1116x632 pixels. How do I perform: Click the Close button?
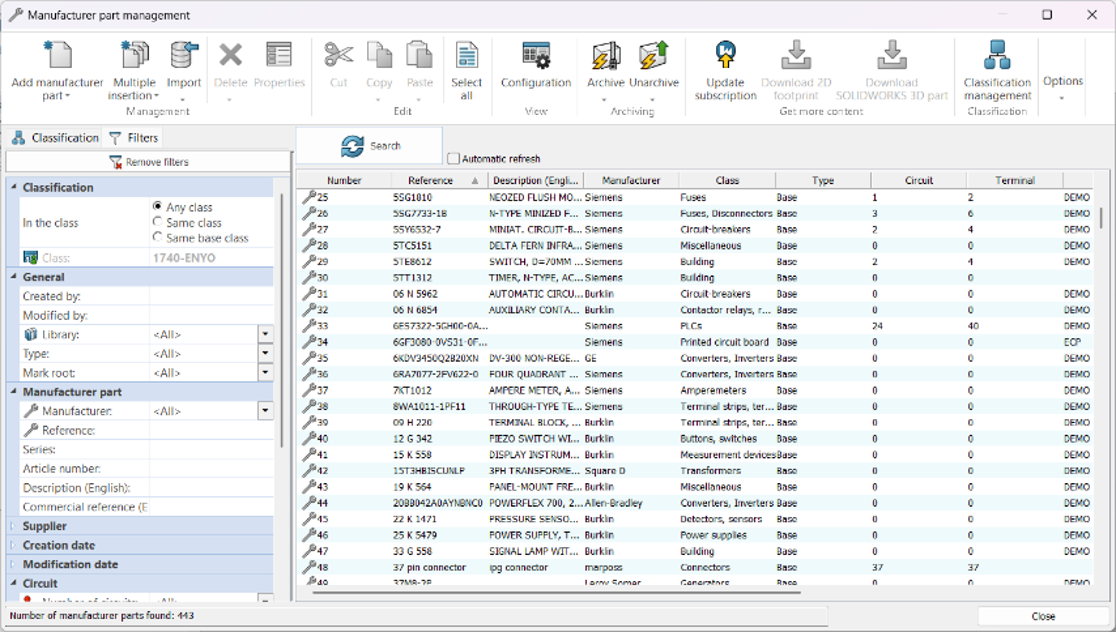1043,616
